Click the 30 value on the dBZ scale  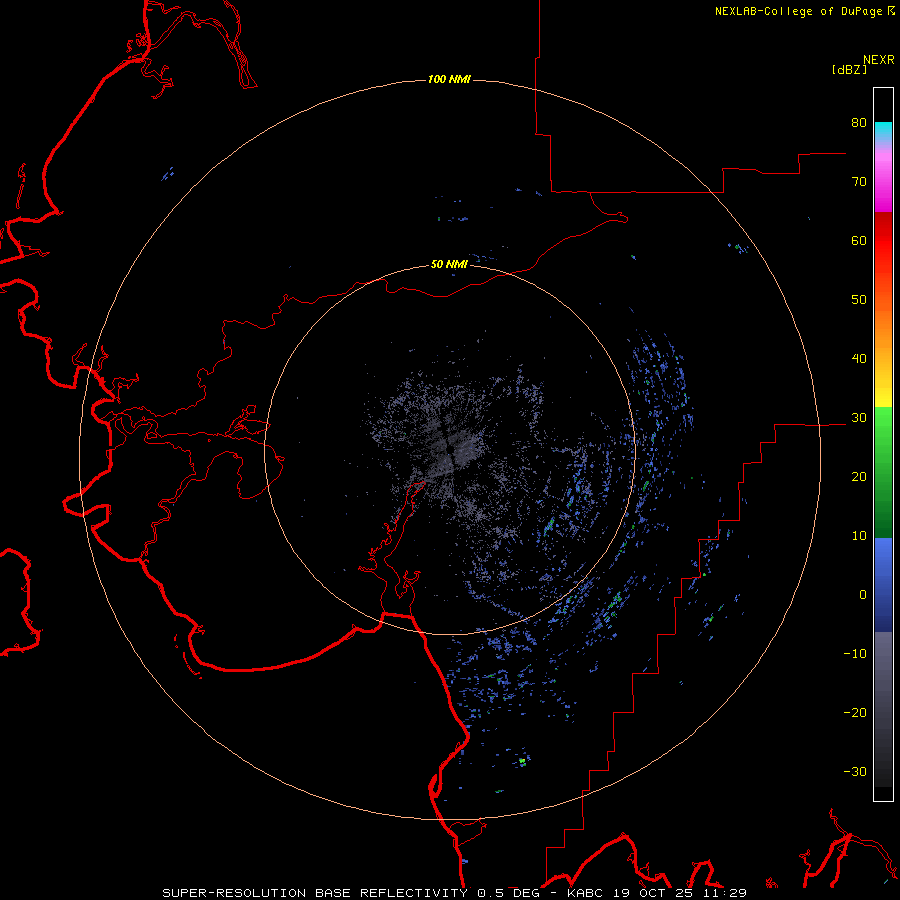[x=859, y=417]
